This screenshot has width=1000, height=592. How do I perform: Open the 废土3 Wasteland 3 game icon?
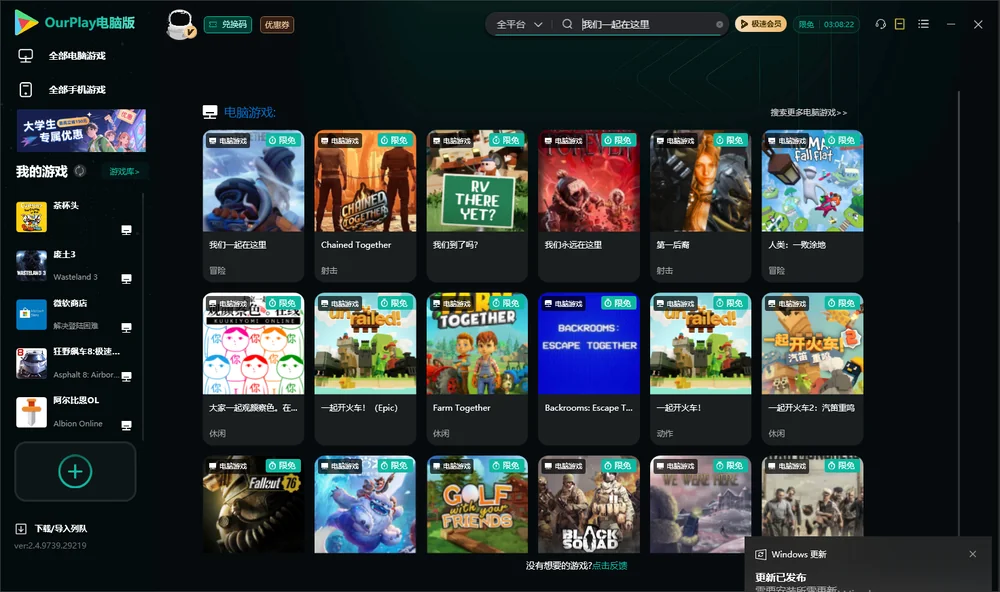tap(31, 265)
